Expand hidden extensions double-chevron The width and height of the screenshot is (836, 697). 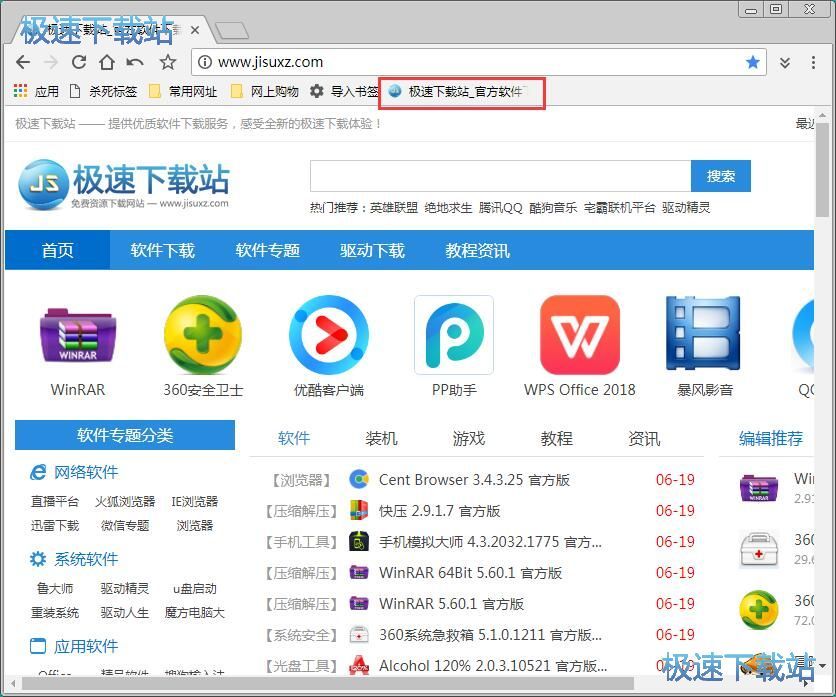pyautogui.click(x=785, y=63)
